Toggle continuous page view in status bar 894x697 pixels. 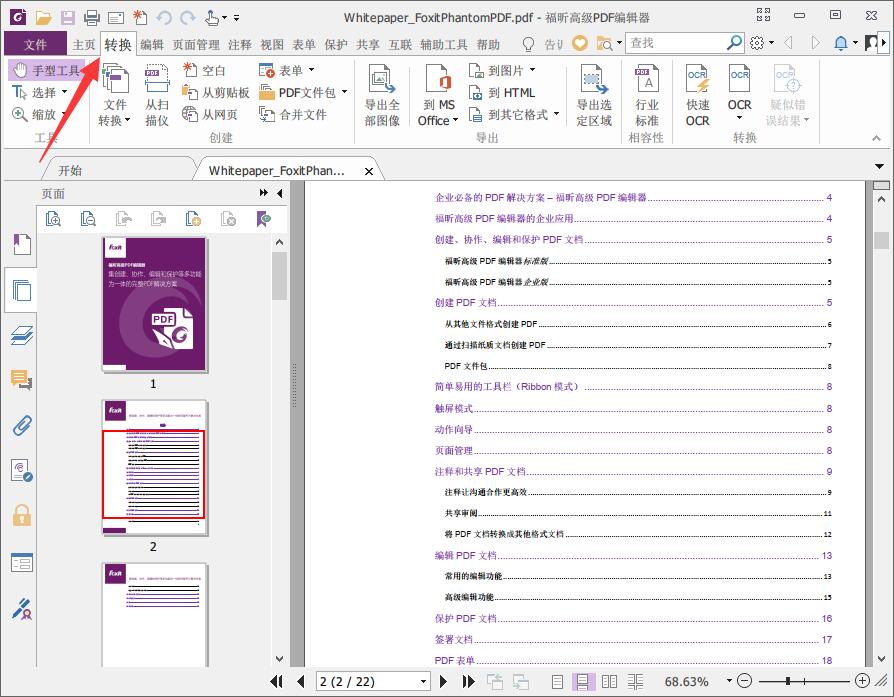click(583, 681)
